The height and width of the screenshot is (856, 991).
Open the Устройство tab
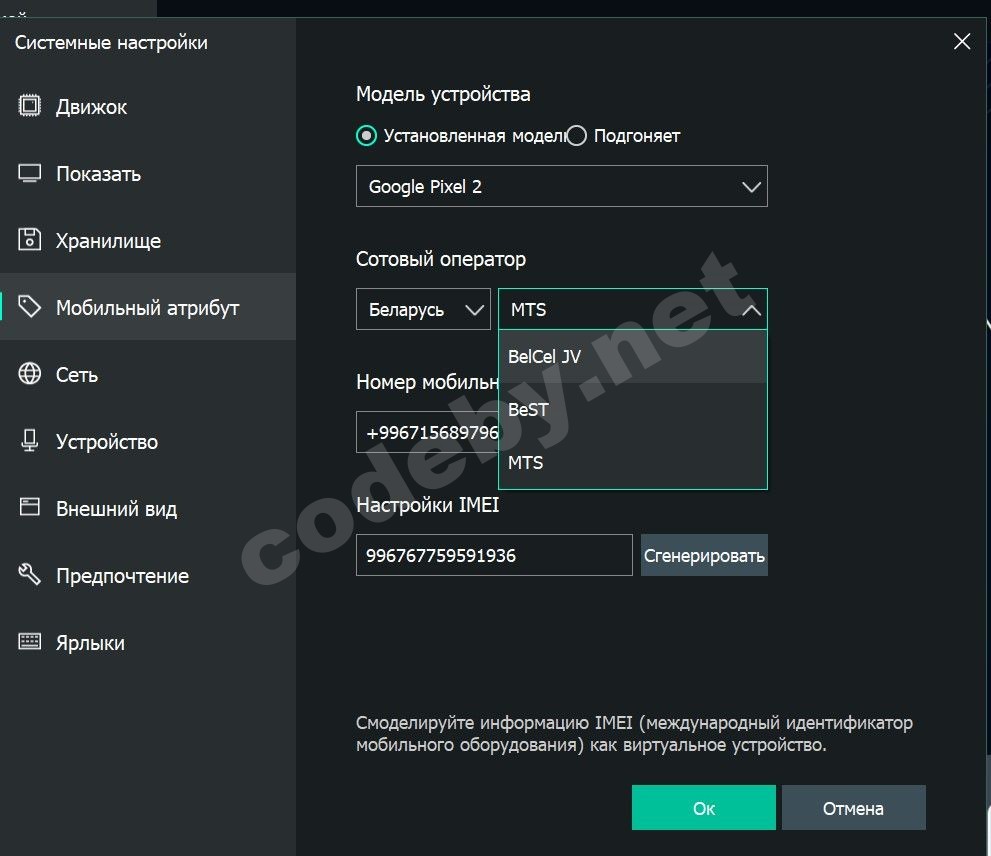point(148,441)
